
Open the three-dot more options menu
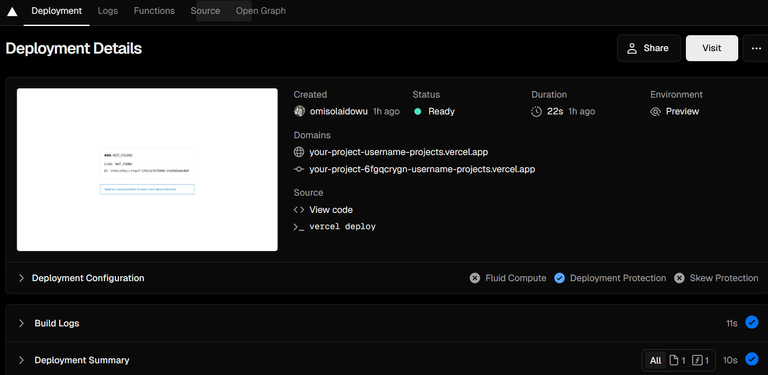[756, 48]
